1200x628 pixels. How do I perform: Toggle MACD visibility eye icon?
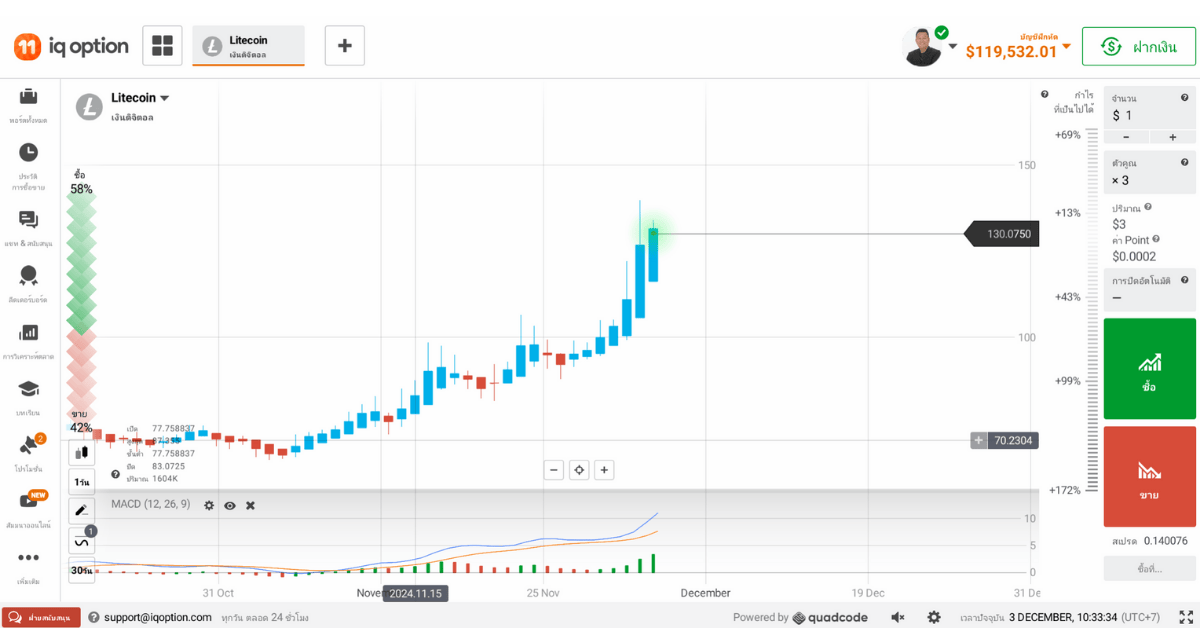230,505
